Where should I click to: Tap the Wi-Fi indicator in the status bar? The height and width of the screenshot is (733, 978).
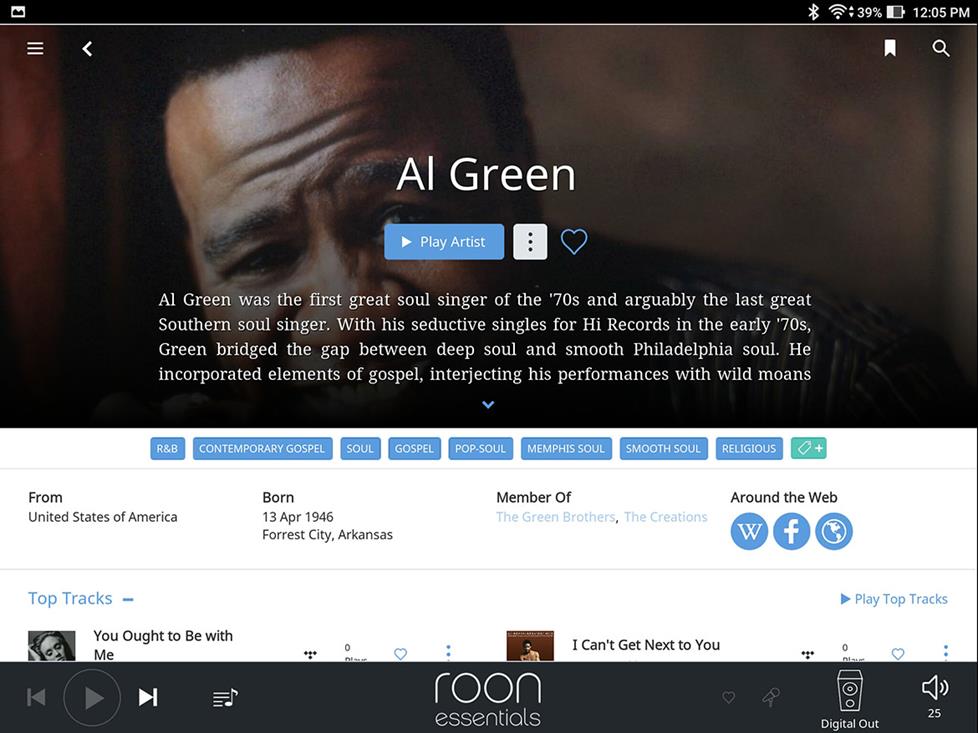coord(840,12)
